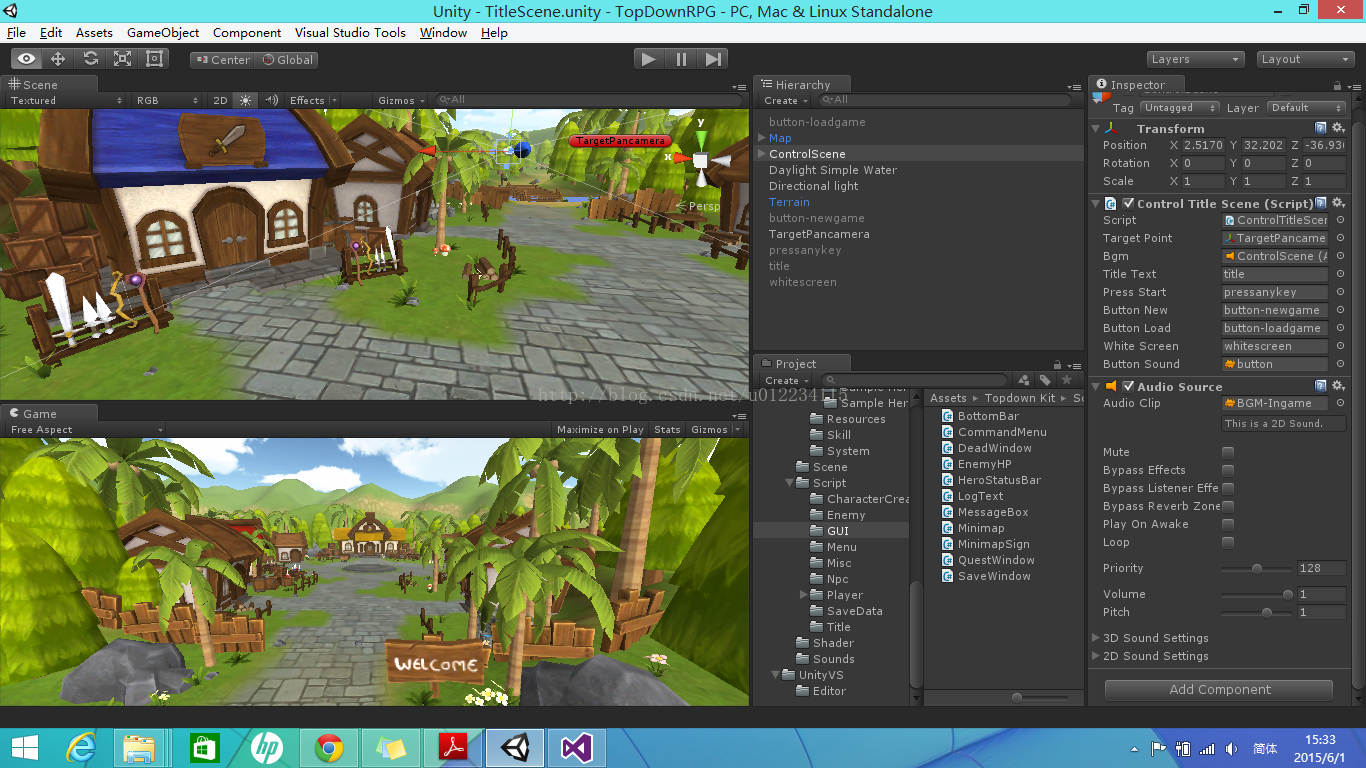Open the Textured shading mode dropdown
This screenshot has width=1366, height=768.
click(x=66, y=100)
